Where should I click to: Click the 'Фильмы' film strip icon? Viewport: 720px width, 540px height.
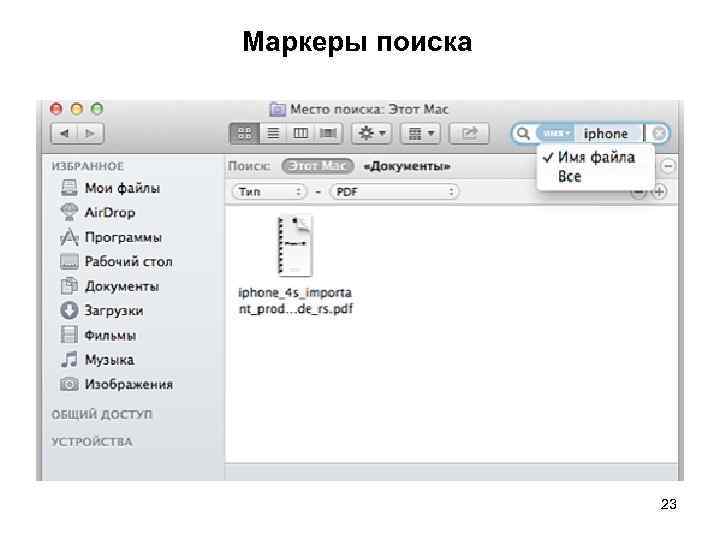pyautogui.click(x=69, y=335)
